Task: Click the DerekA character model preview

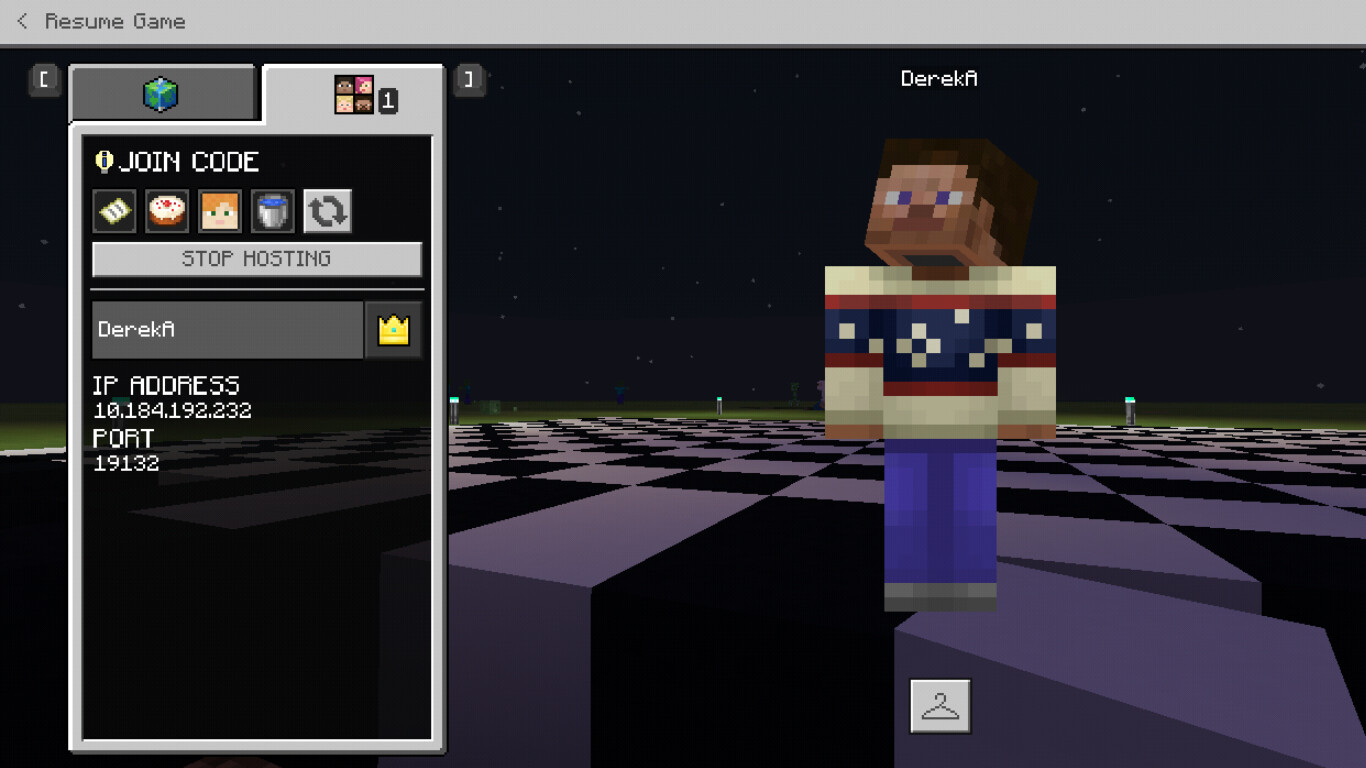Action: click(x=940, y=380)
